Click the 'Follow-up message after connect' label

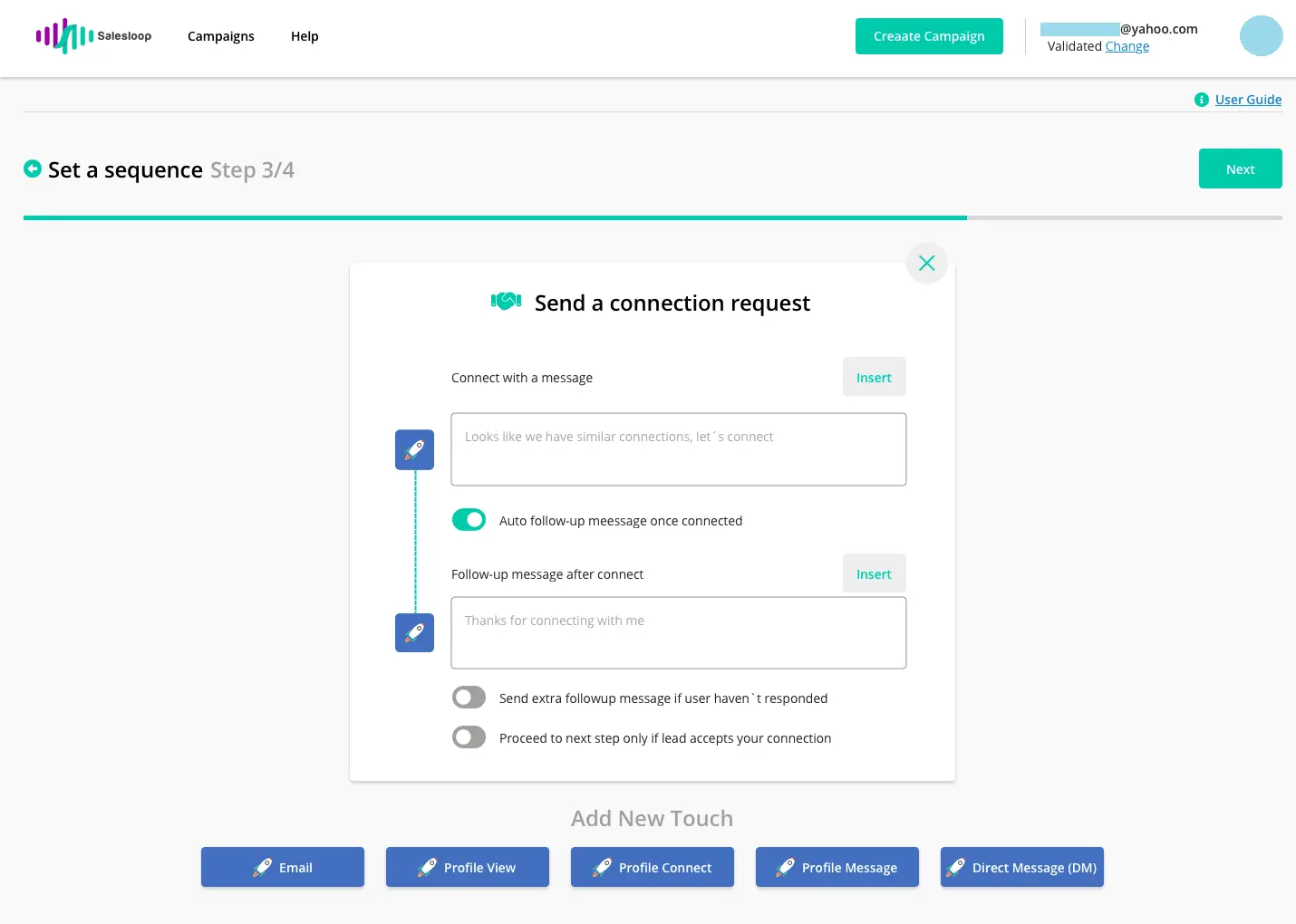[547, 574]
